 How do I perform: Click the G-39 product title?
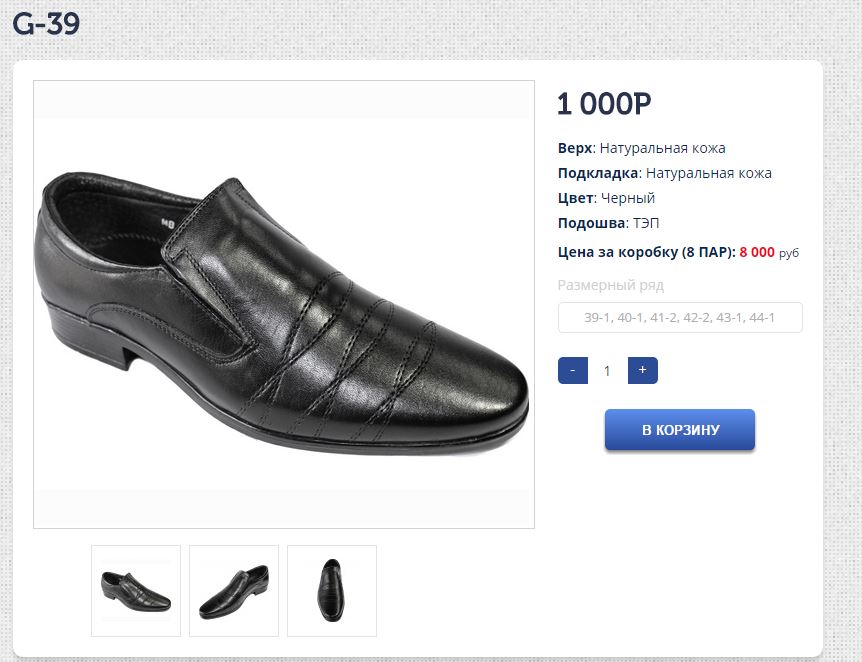46,24
